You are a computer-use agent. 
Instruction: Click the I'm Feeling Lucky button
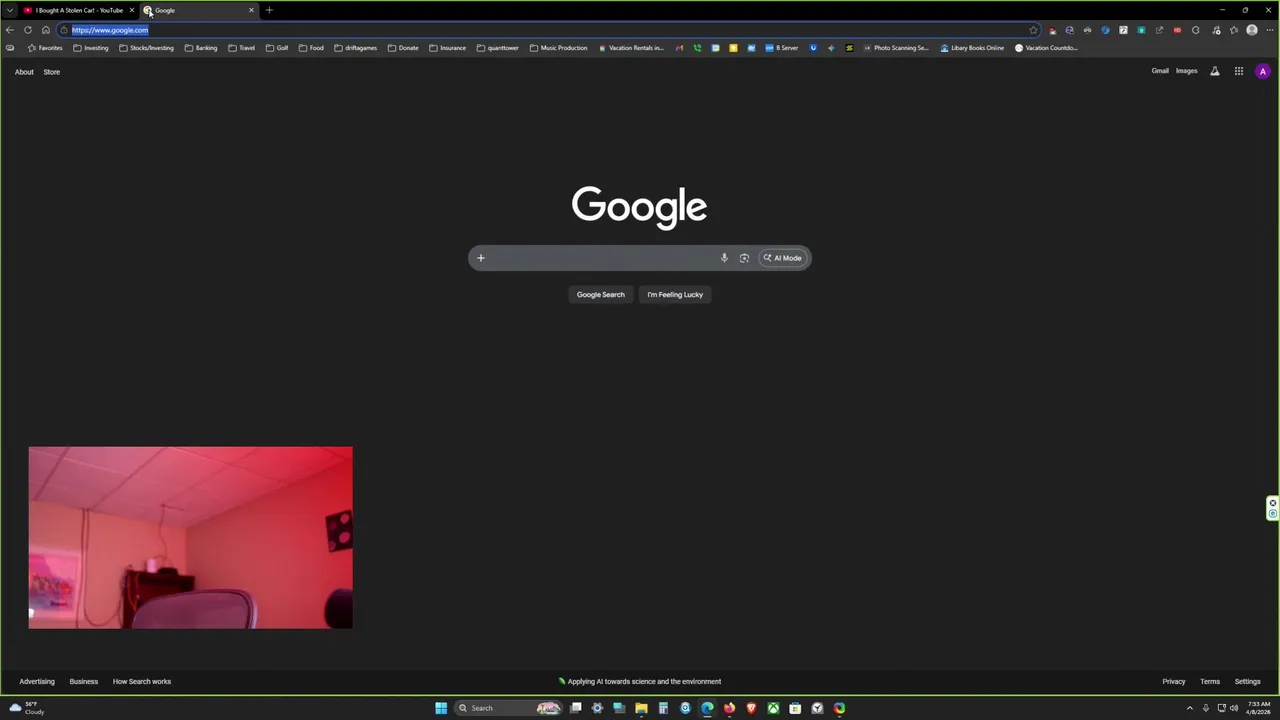(675, 294)
